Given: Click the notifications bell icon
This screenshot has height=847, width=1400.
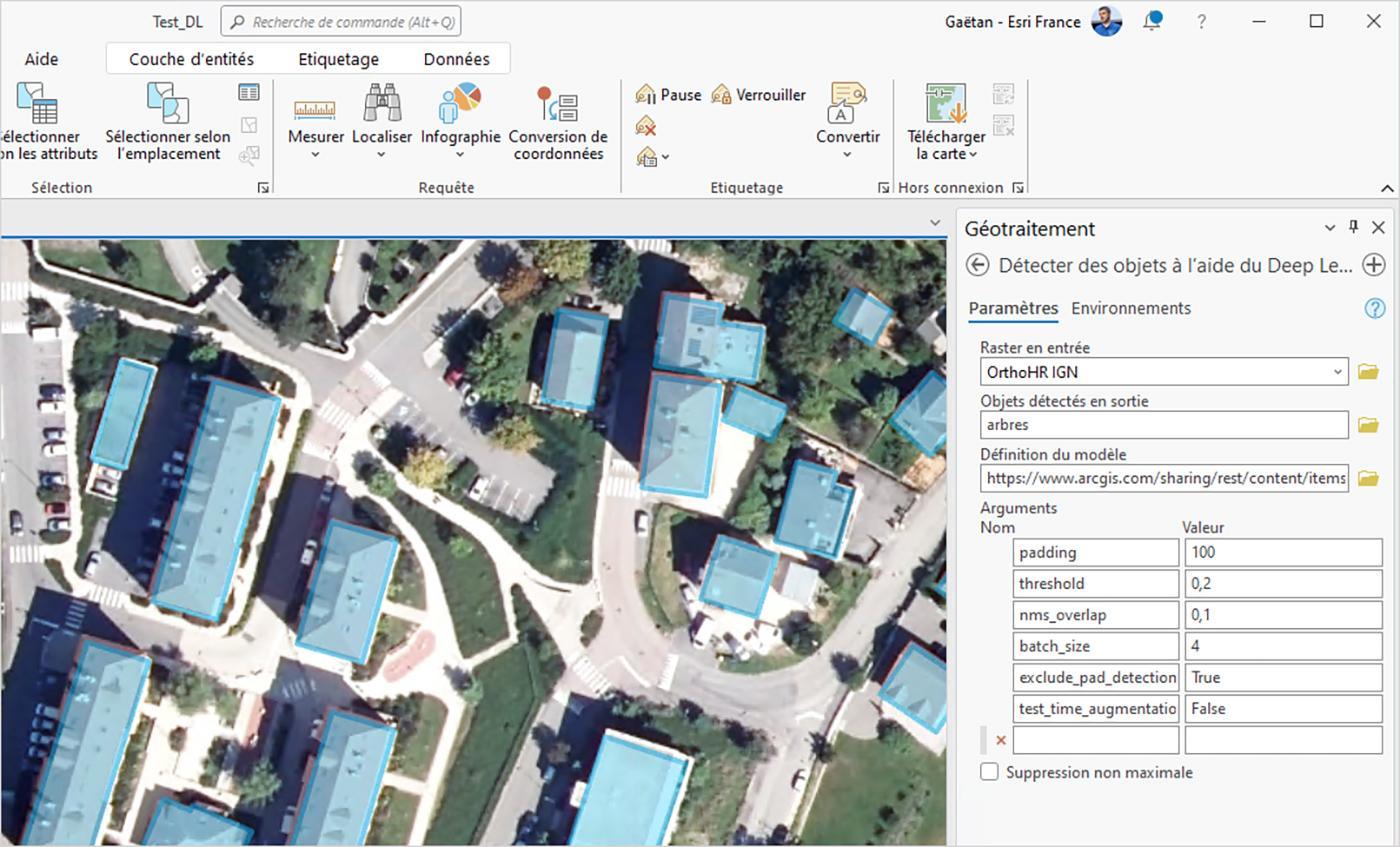Looking at the screenshot, I should pyautogui.click(x=1152, y=21).
